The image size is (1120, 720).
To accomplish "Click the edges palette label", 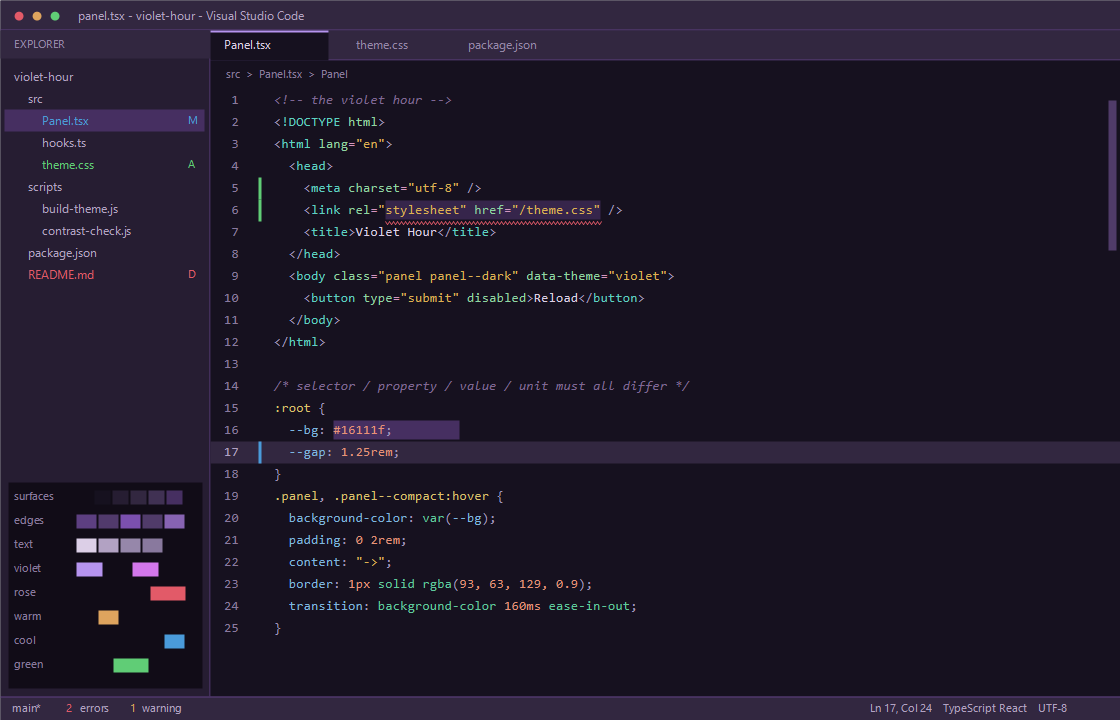I will pyautogui.click(x=29, y=521).
